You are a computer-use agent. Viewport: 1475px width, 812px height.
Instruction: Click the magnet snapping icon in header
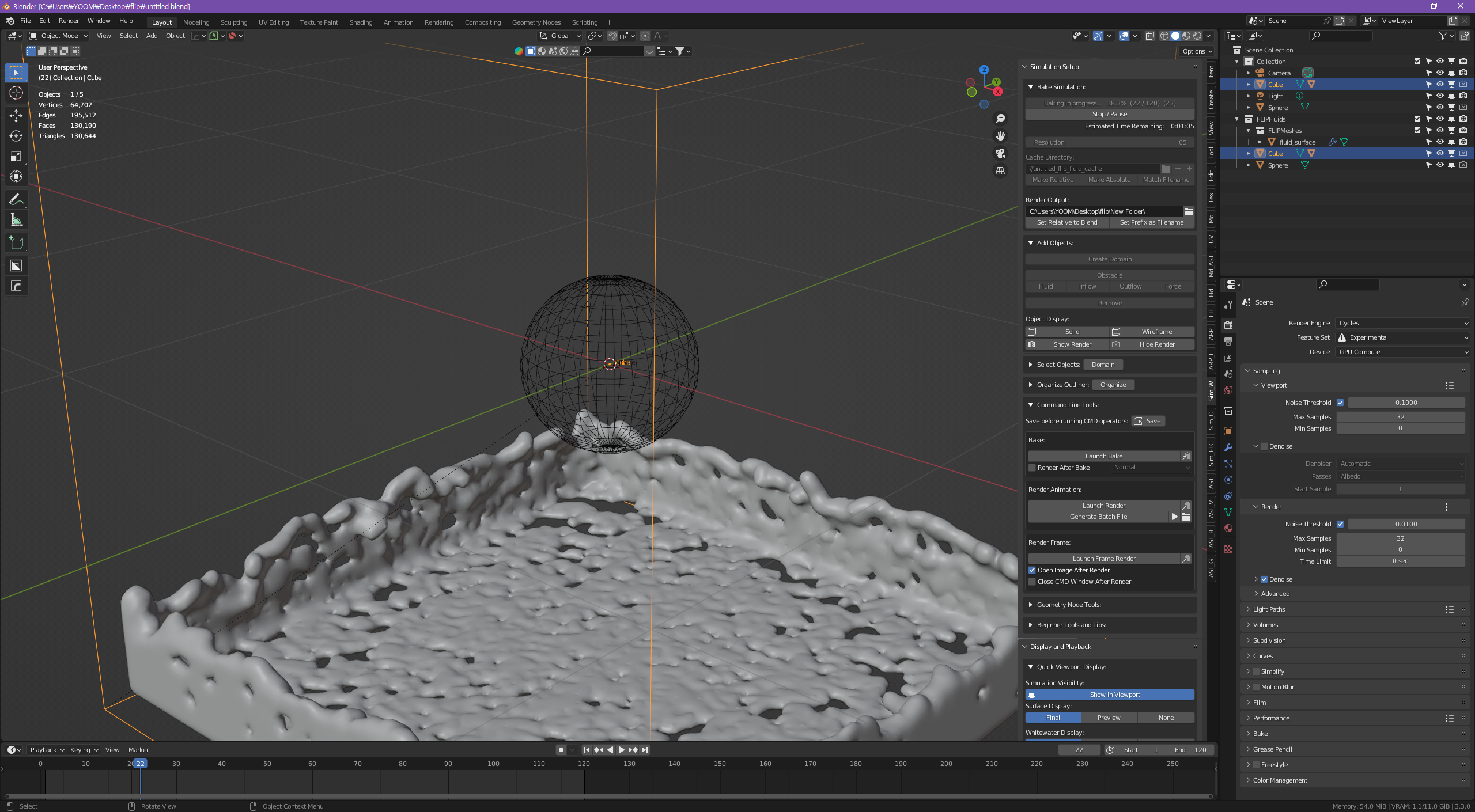(612, 36)
